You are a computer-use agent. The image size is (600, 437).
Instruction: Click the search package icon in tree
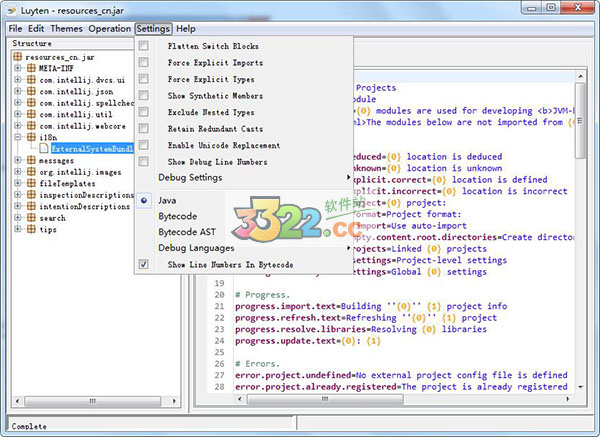click(x=31, y=217)
